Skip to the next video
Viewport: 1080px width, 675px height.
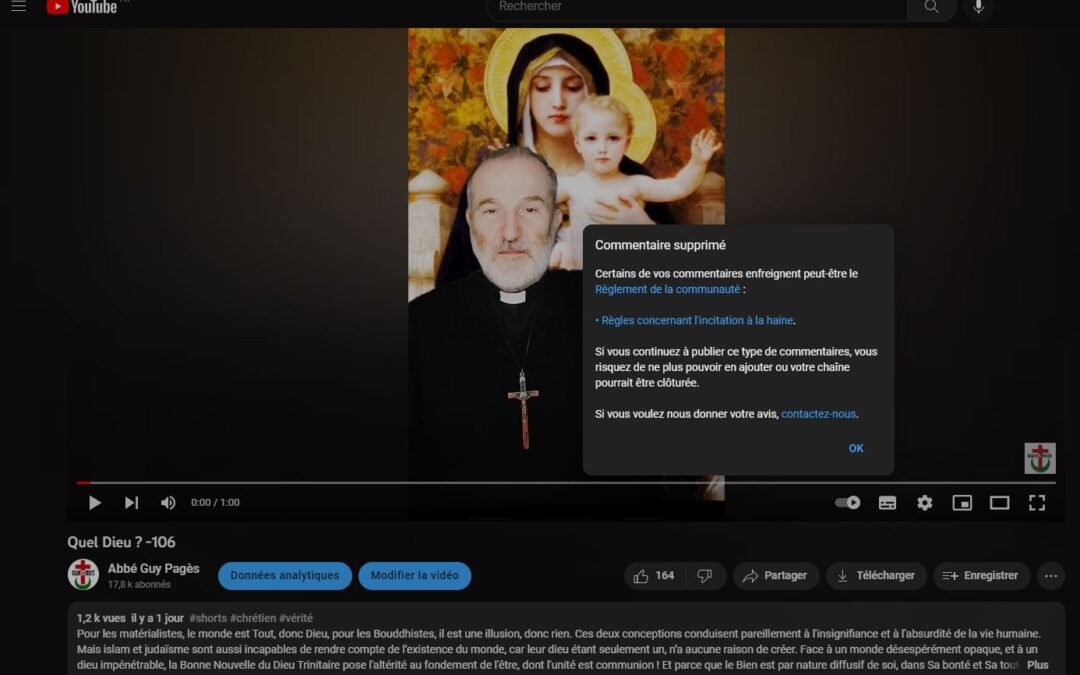coord(131,503)
